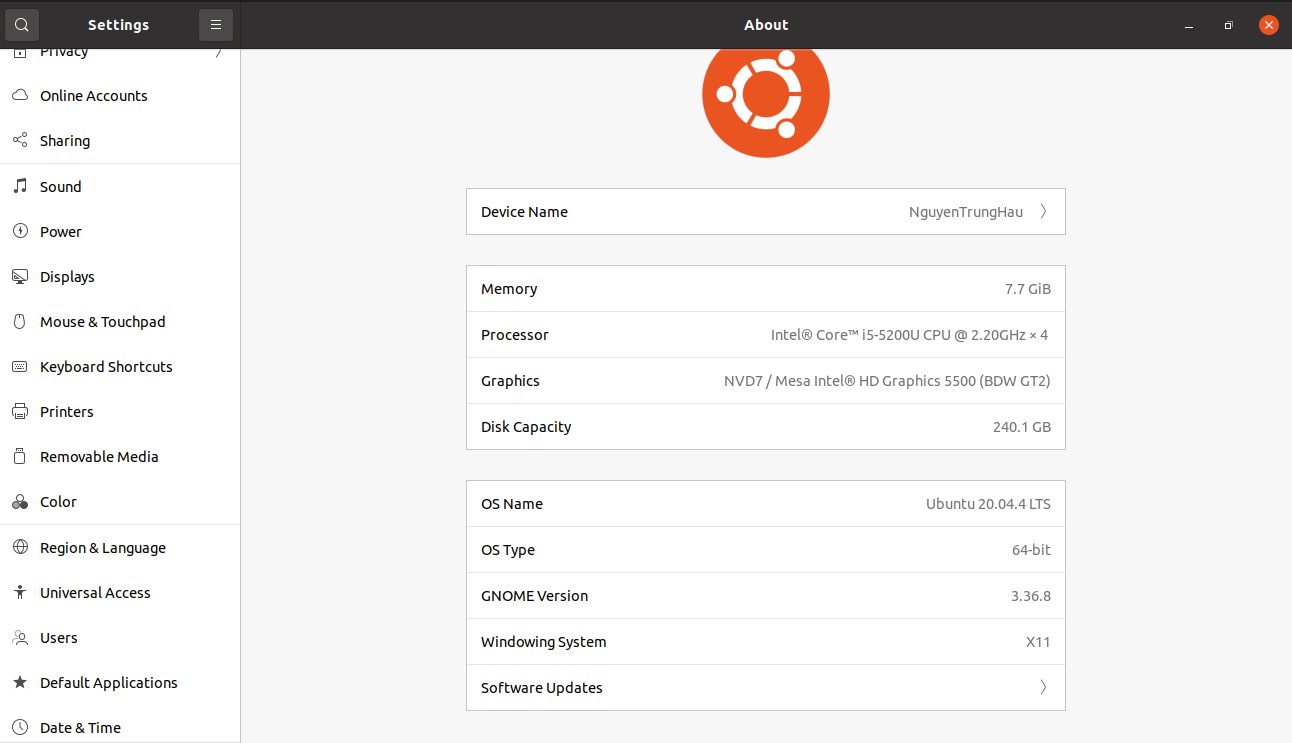The height and width of the screenshot is (743, 1292).
Task: Open Users settings
Action: point(120,638)
